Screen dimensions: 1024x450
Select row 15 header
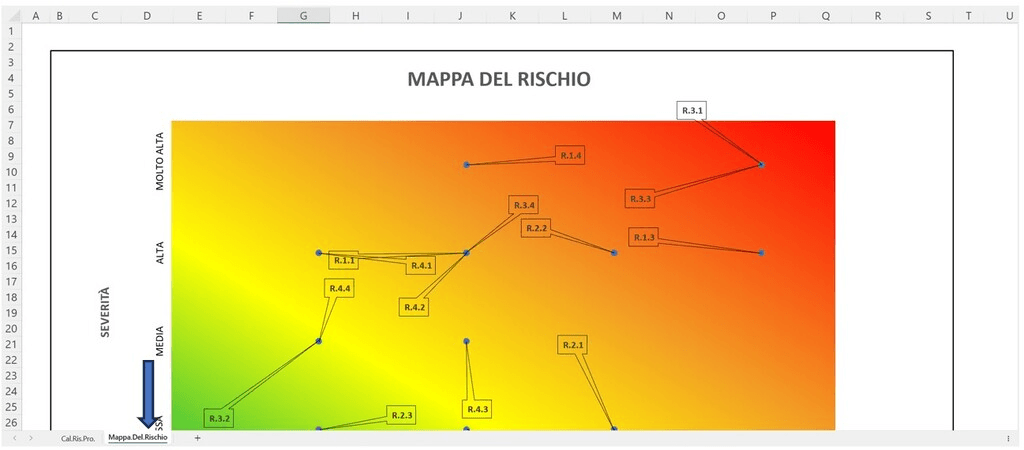[12, 250]
